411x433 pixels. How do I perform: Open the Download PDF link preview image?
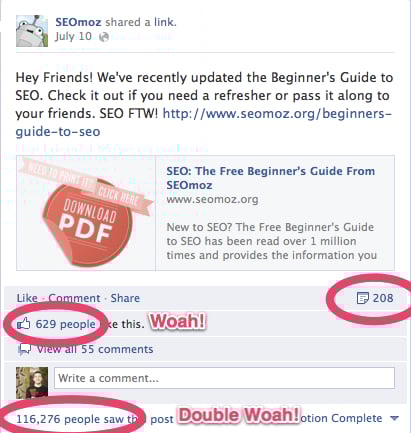(x=86, y=213)
